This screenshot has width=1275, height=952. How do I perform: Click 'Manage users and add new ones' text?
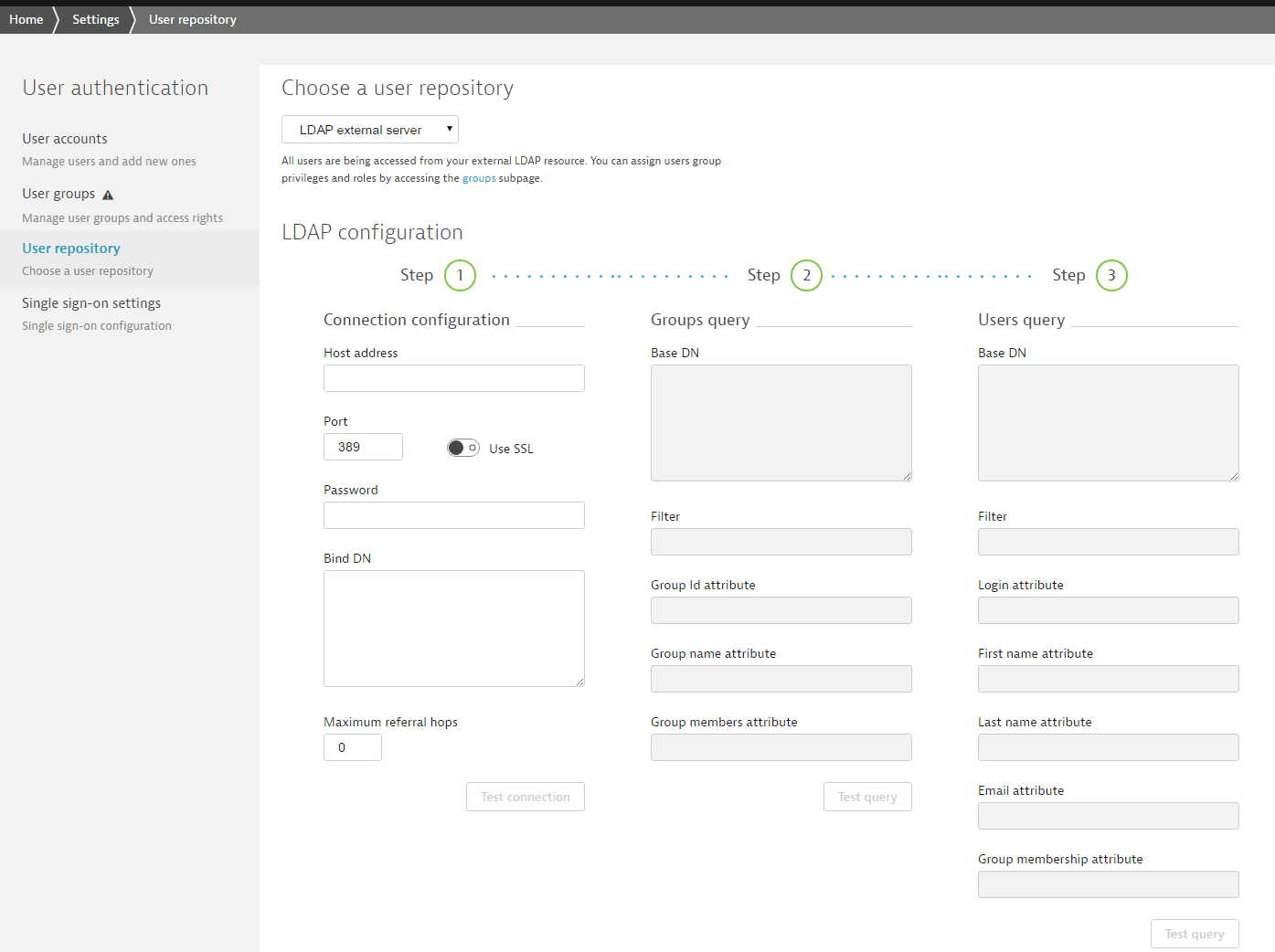(109, 162)
